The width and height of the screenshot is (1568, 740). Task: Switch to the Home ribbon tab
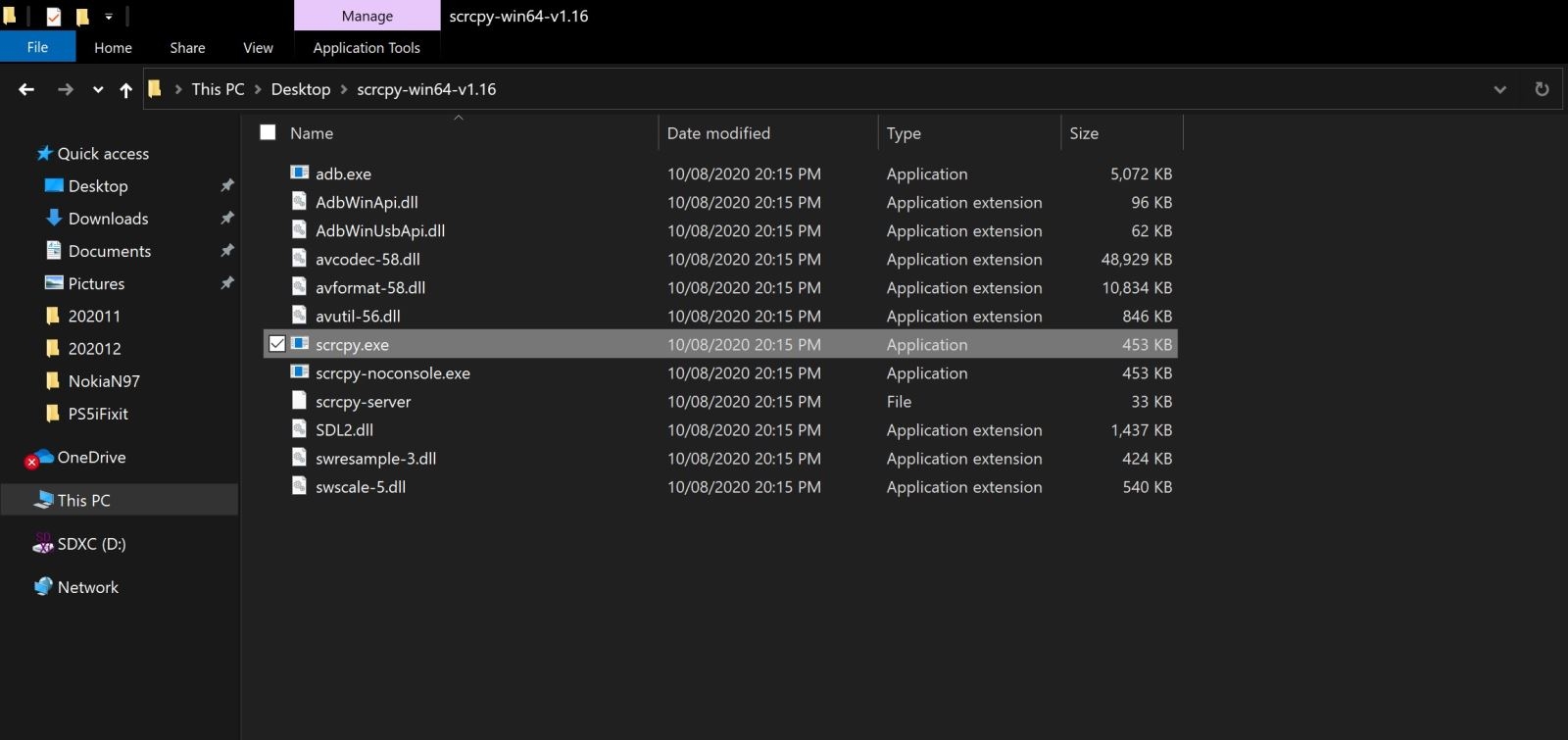(113, 47)
